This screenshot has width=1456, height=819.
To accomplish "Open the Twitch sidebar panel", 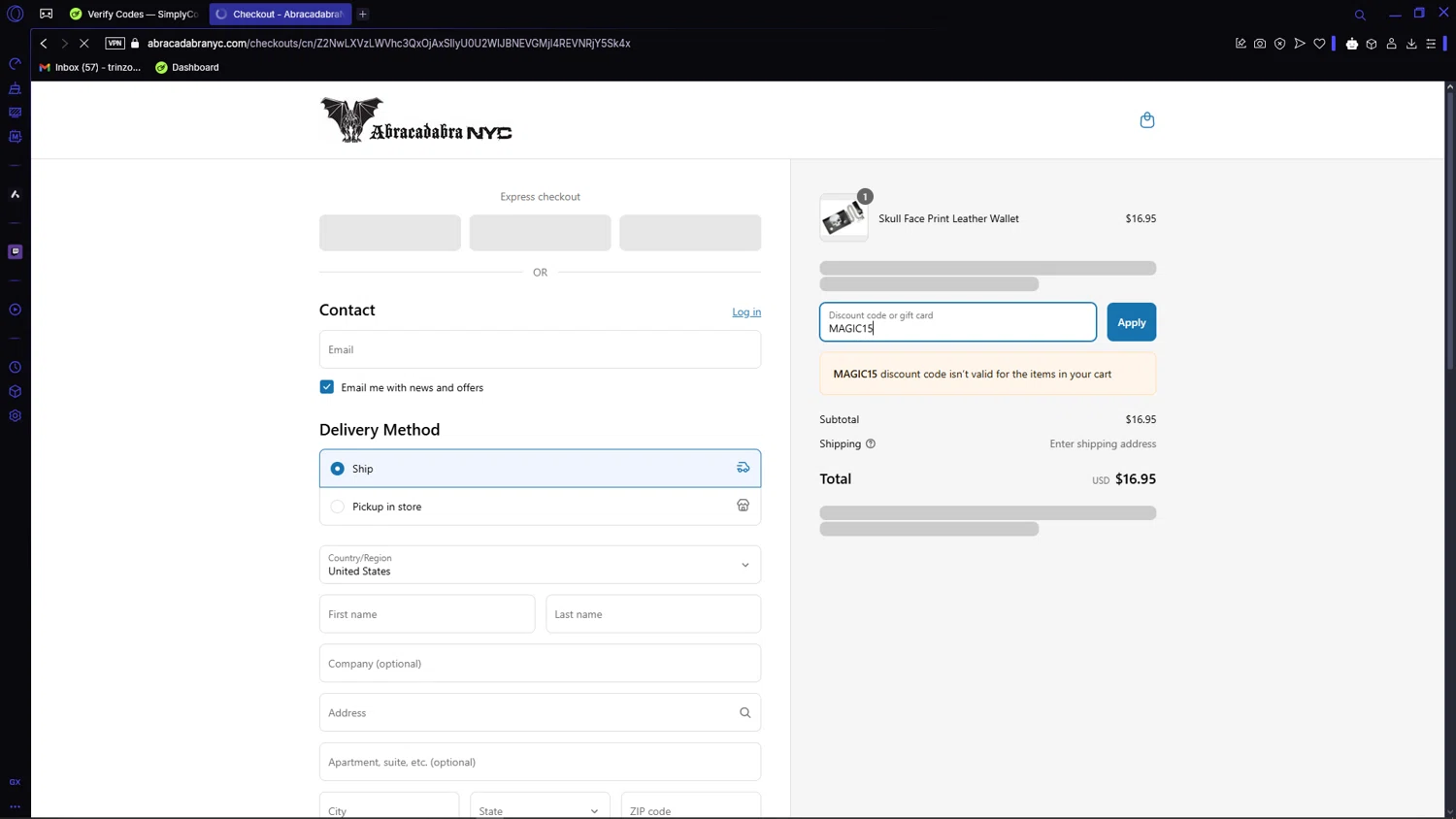I will coord(15,251).
